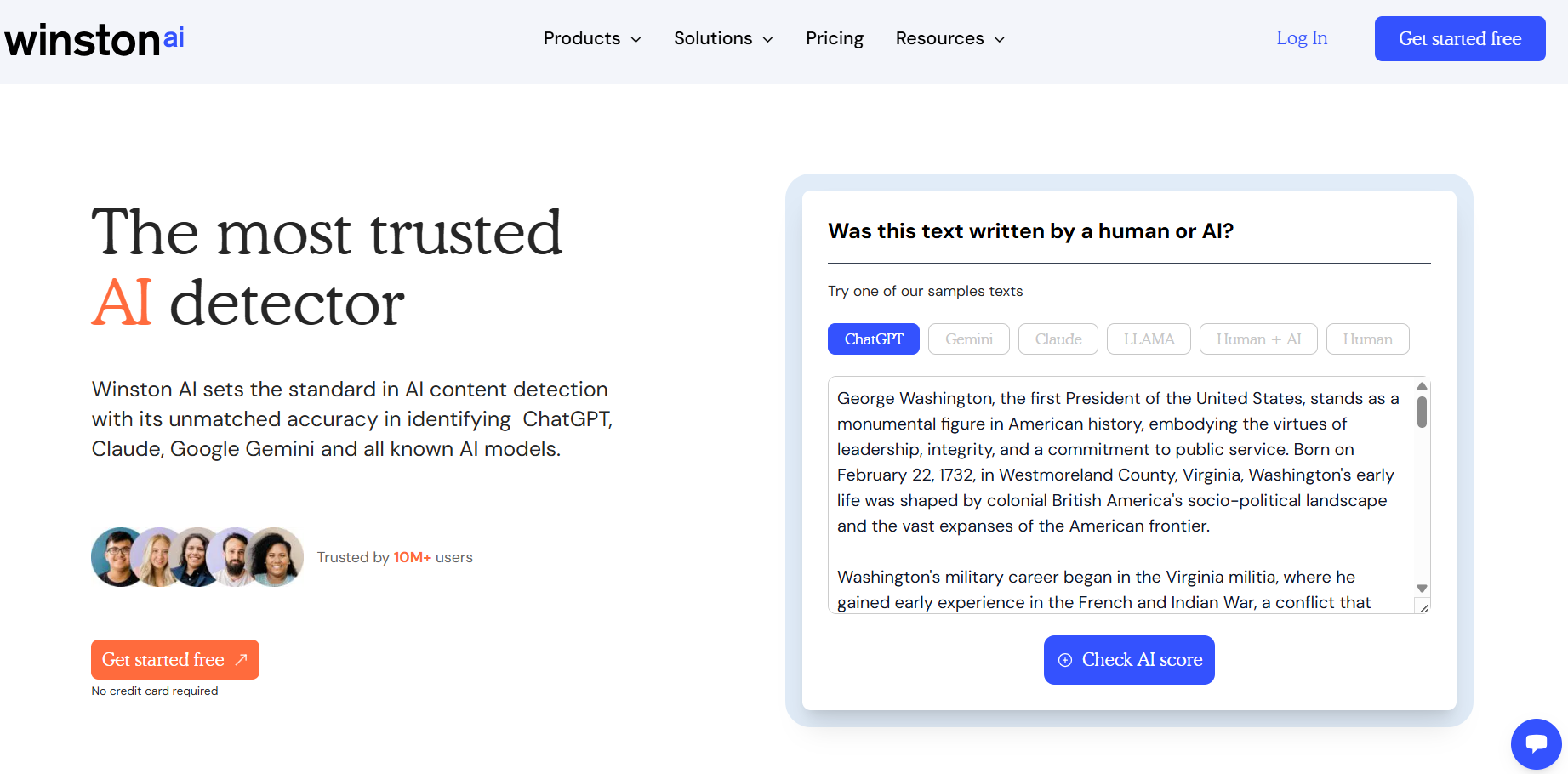Click the Log In link

[1301, 38]
